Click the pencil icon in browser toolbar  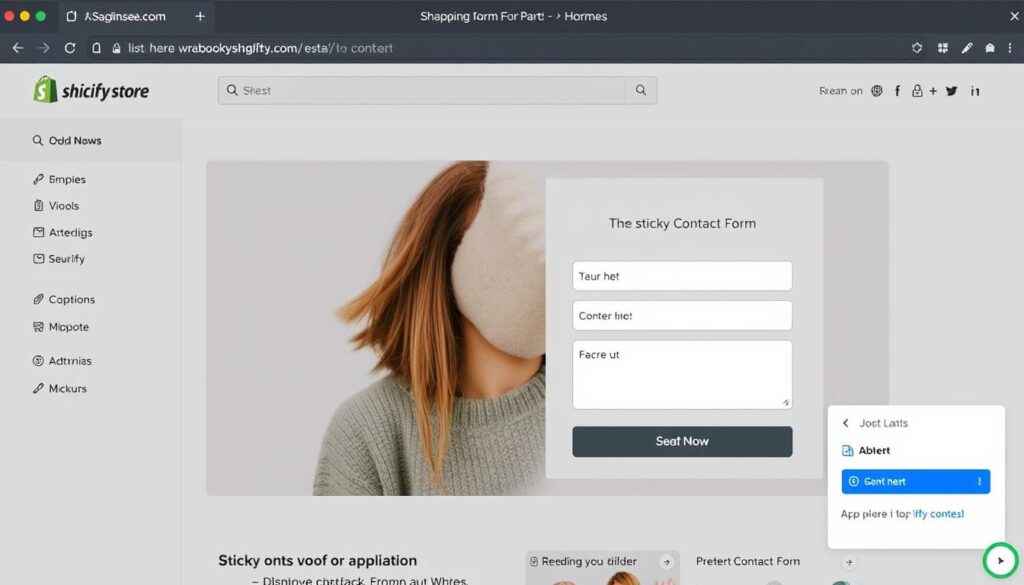pos(967,48)
